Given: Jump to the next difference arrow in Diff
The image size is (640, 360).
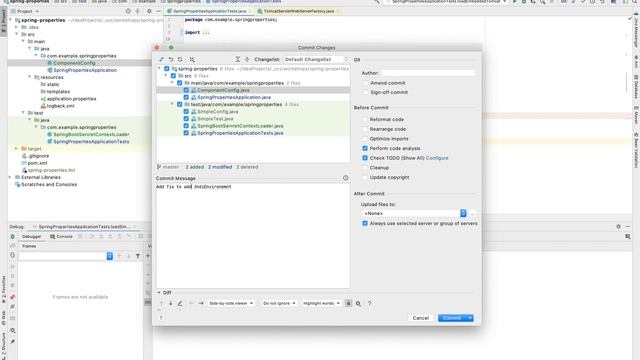Looking at the screenshot, I should pos(171,303).
